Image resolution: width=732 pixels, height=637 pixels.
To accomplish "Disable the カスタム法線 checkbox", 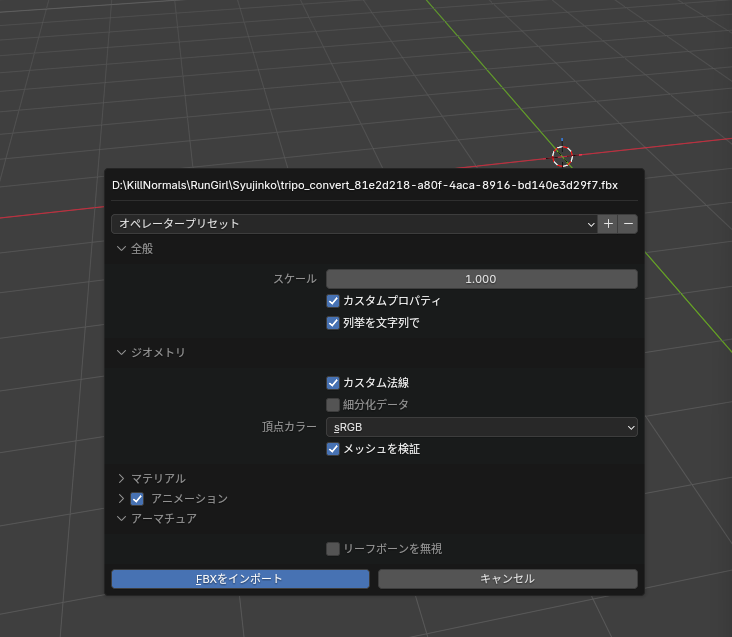I will (x=333, y=383).
